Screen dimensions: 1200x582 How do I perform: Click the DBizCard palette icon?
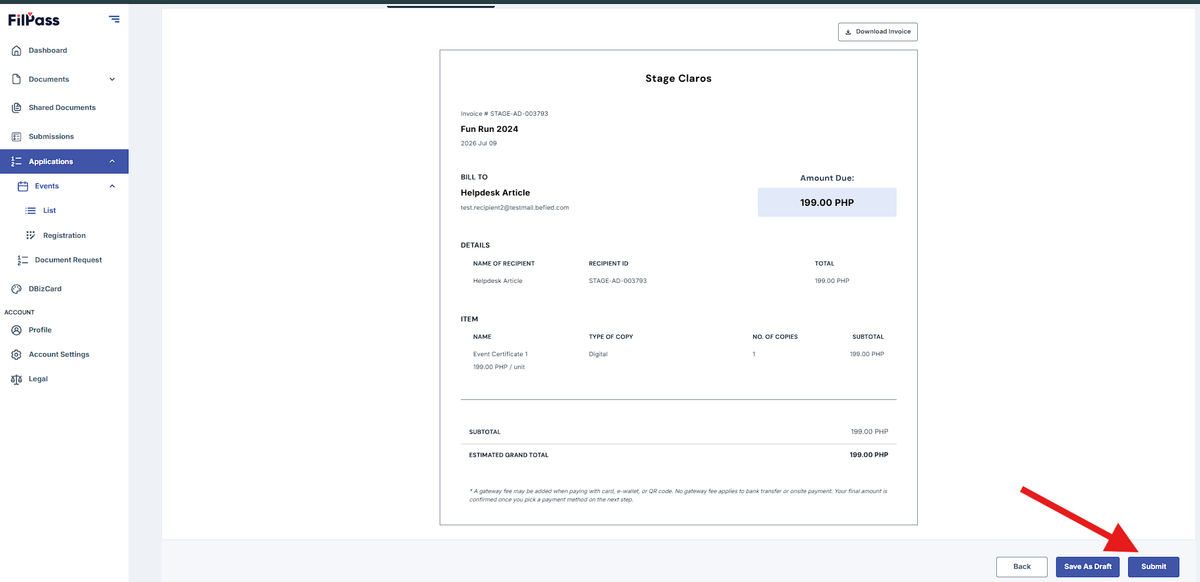tap(16, 289)
